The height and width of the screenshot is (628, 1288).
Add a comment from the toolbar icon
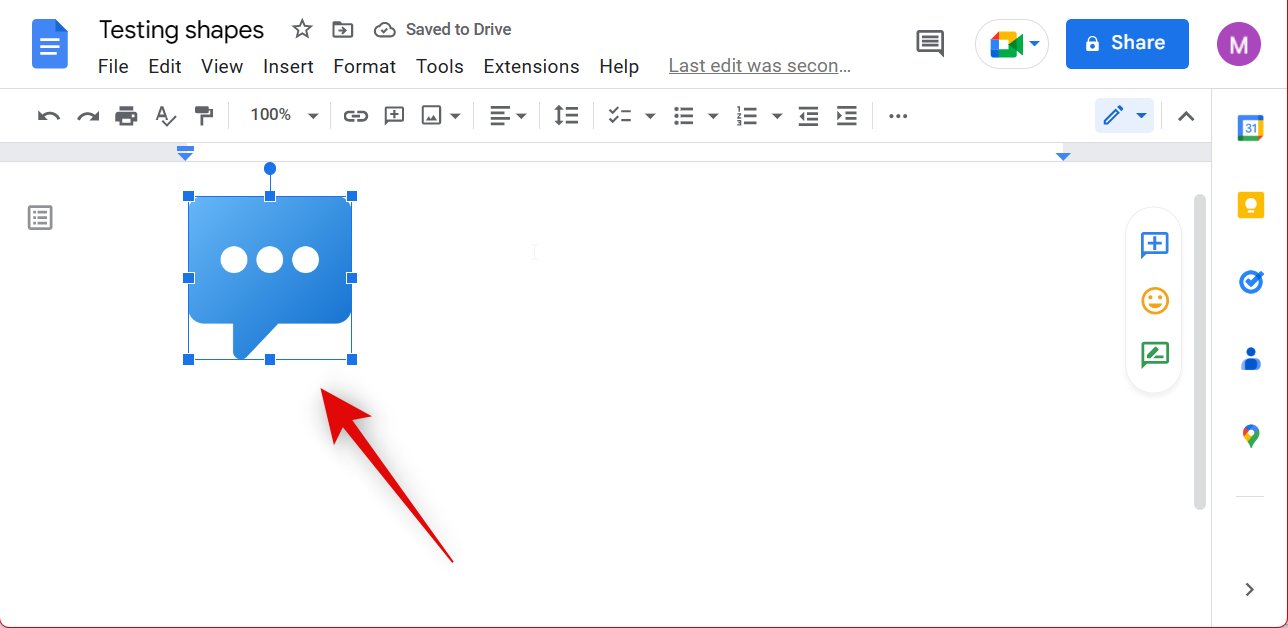(x=395, y=116)
